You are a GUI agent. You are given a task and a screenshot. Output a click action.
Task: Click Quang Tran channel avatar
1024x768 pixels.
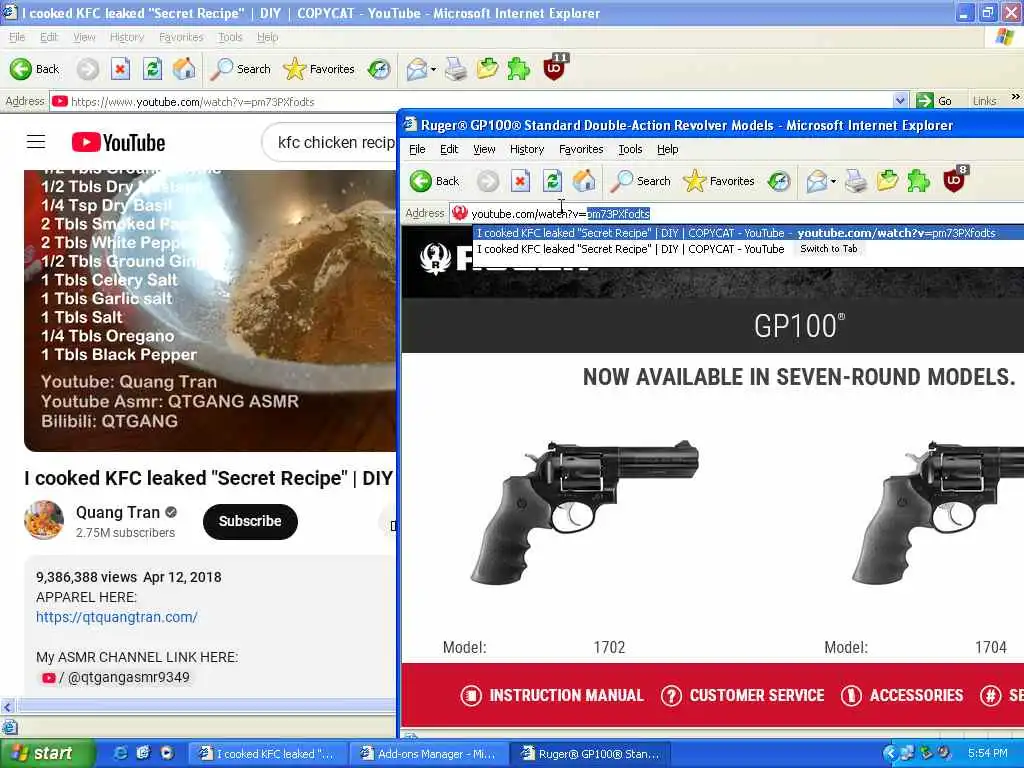44,520
